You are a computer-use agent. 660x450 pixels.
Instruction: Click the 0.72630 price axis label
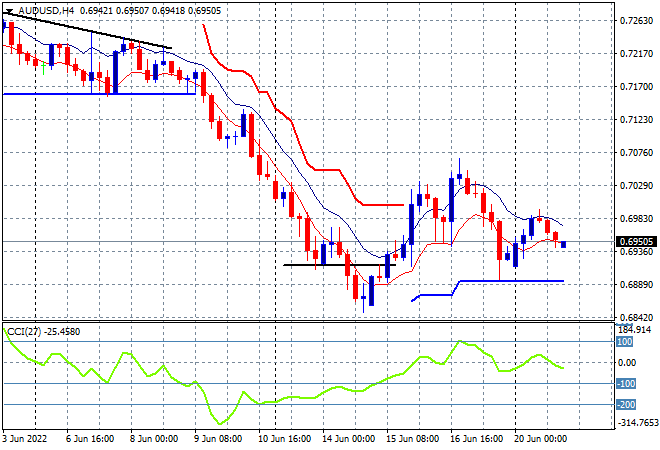pyautogui.click(x=636, y=21)
